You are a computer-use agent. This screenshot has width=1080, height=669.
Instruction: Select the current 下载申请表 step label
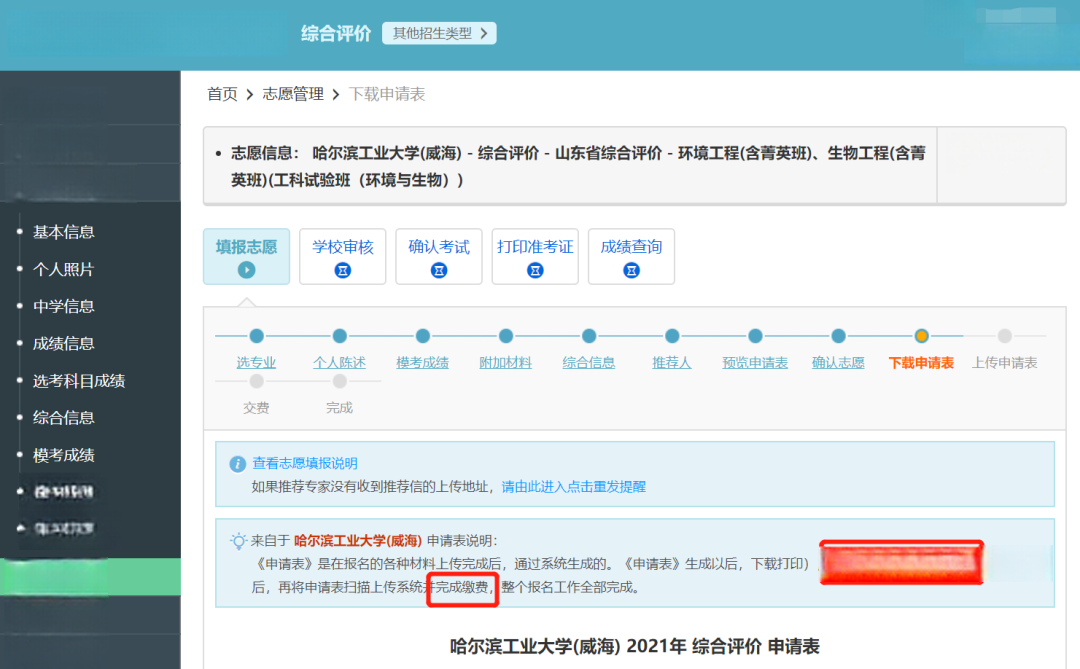921,363
